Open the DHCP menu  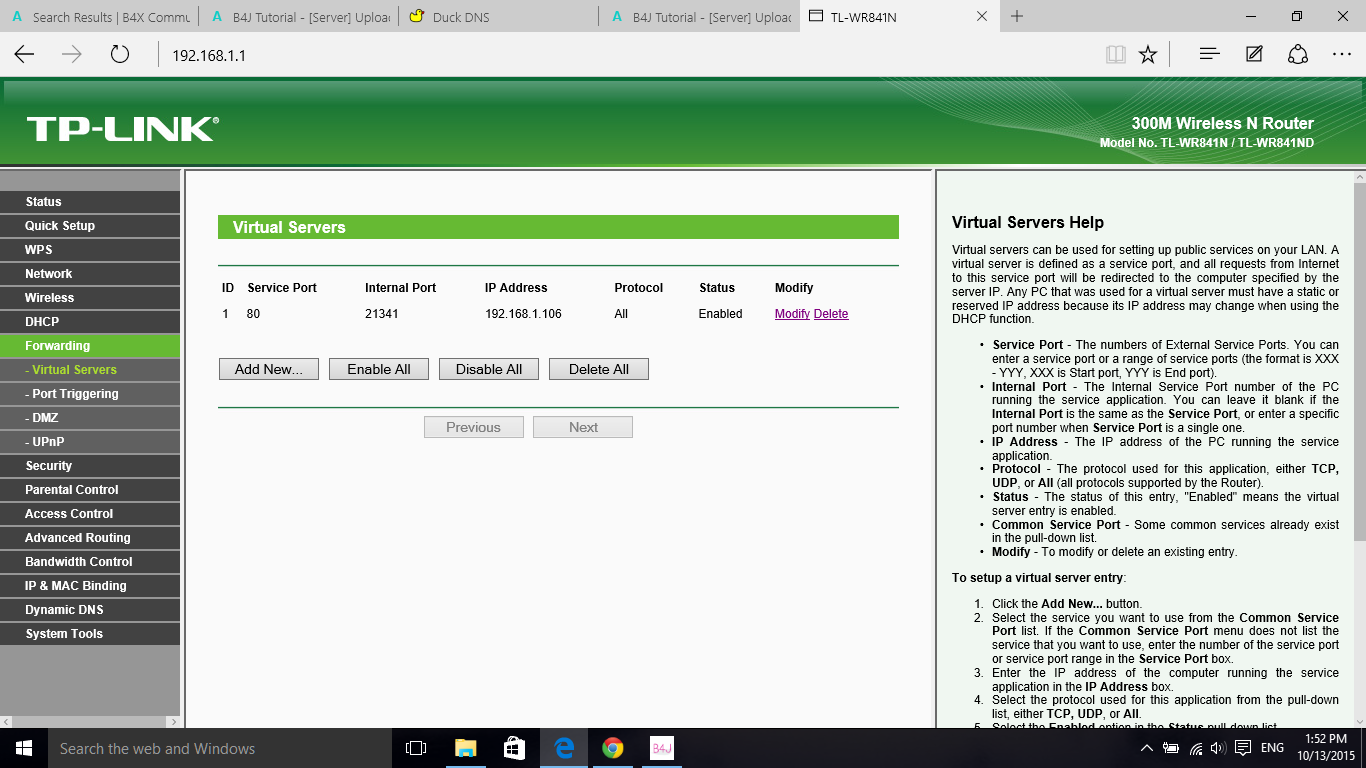[x=90, y=322]
